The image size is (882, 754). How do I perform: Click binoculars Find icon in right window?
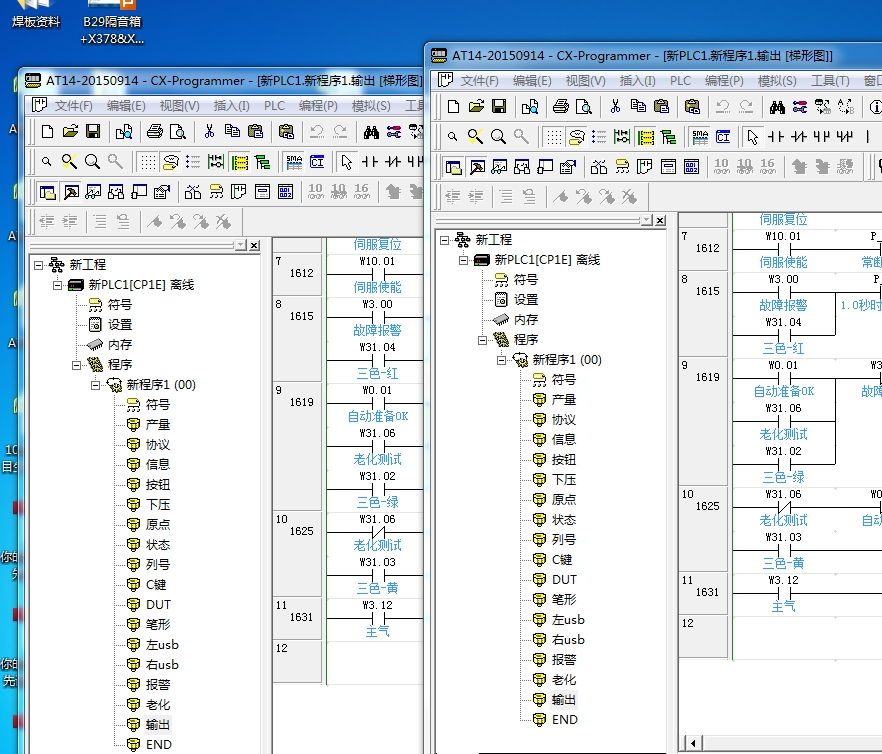pos(777,106)
